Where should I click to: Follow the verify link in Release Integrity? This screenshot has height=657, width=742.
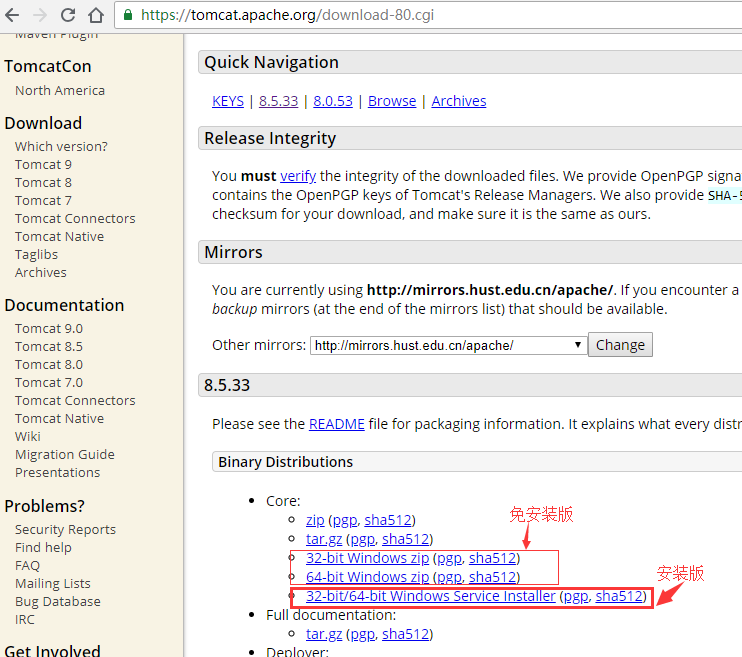pyautogui.click(x=298, y=176)
